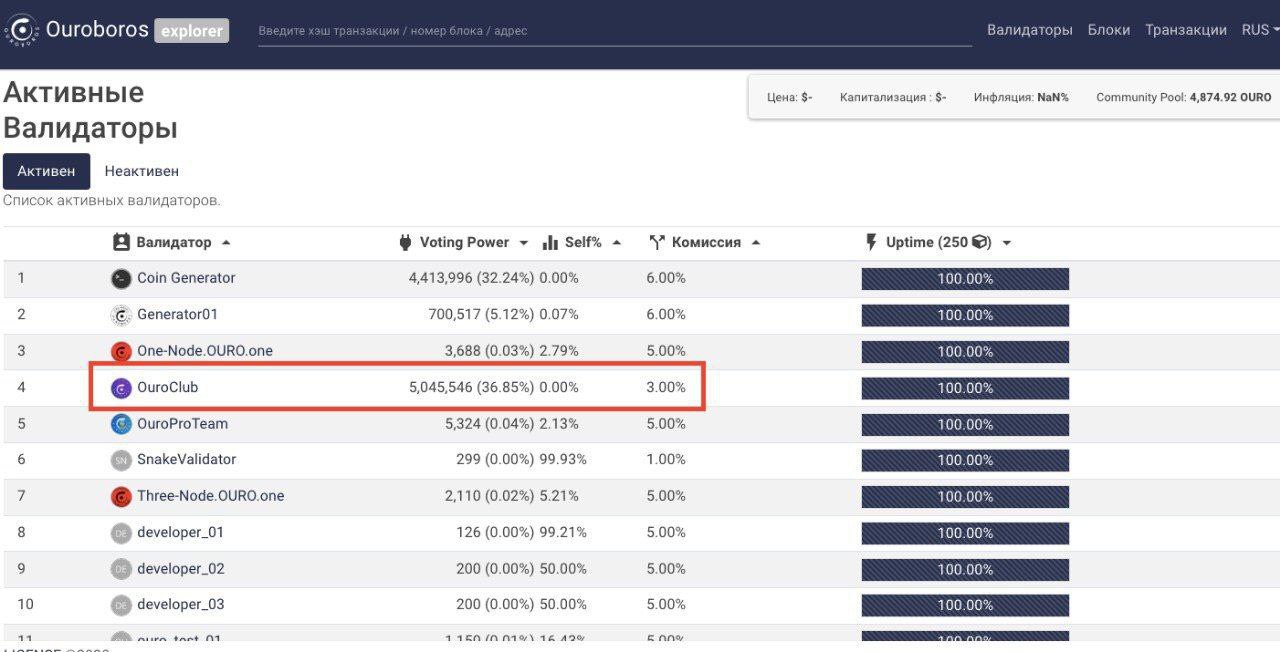The height and width of the screenshot is (652, 1280).
Task: Click the Coin Generator uptime bar
Action: tap(965, 279)
